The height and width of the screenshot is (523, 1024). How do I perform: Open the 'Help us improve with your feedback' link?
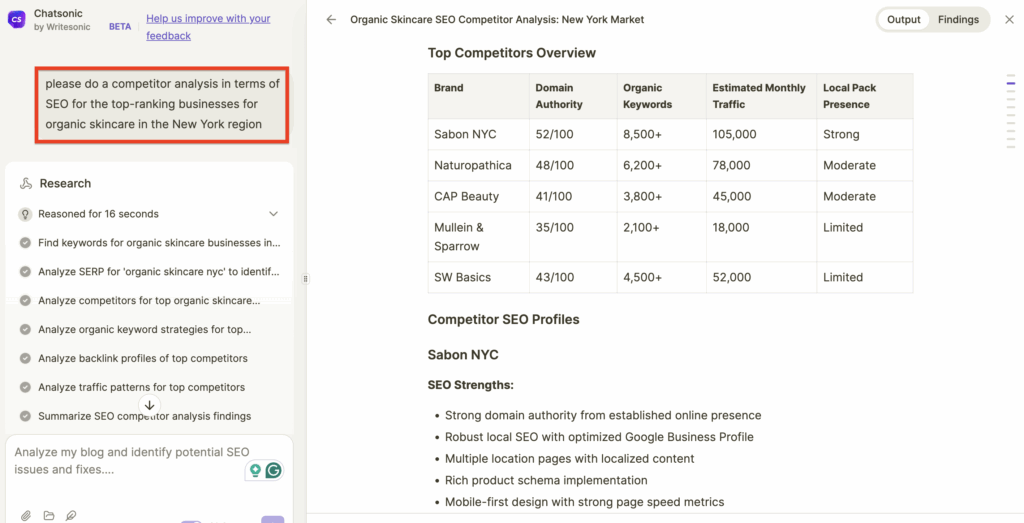click(208, 27)
